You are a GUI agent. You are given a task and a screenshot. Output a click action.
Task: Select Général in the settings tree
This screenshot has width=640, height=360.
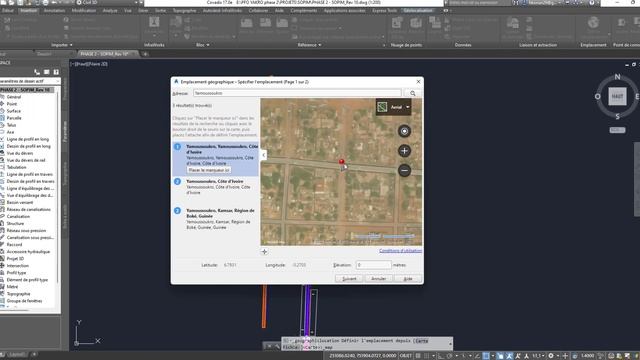tap(13, 97)
